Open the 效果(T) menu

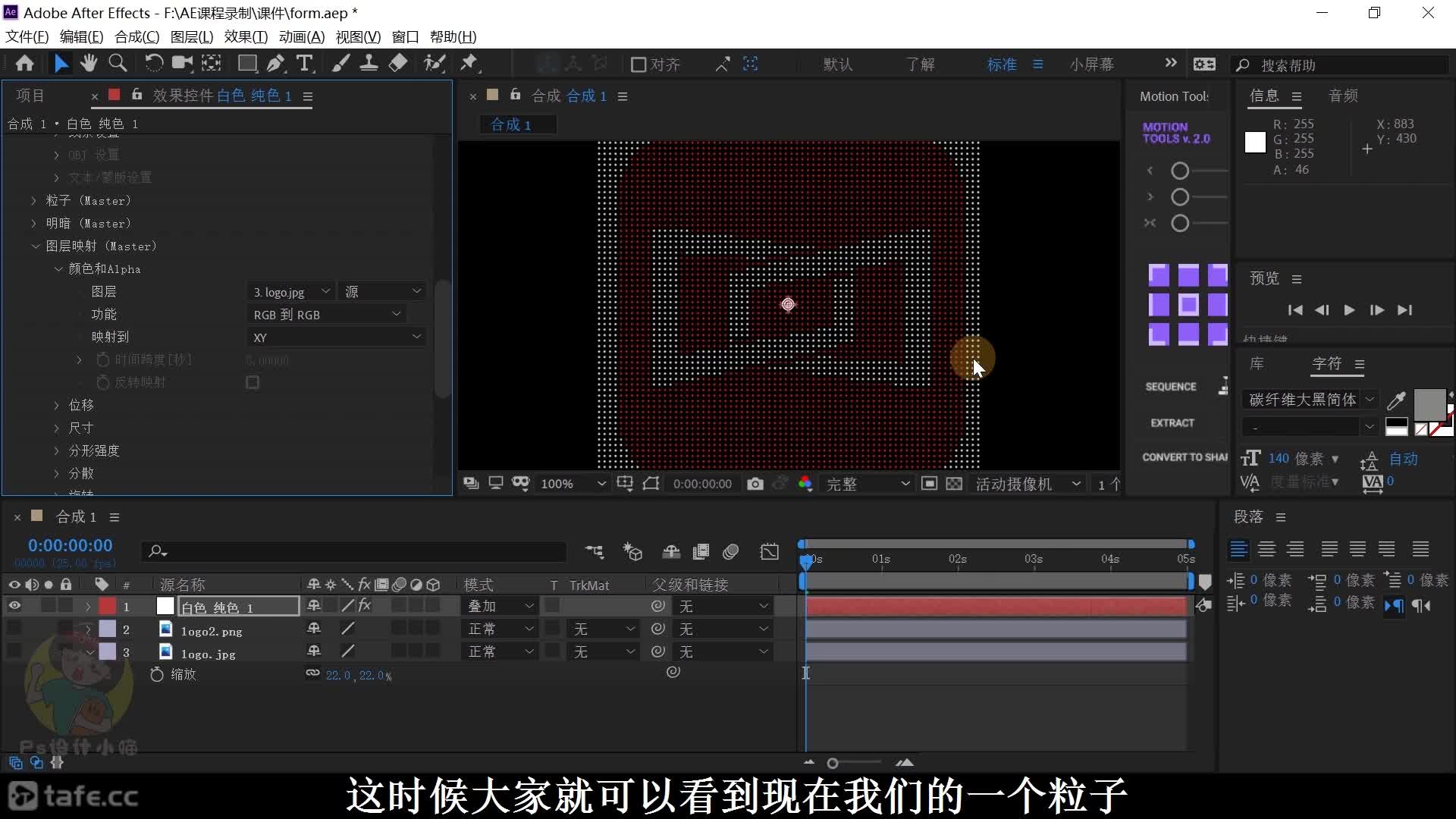click(x=246, y=36)
